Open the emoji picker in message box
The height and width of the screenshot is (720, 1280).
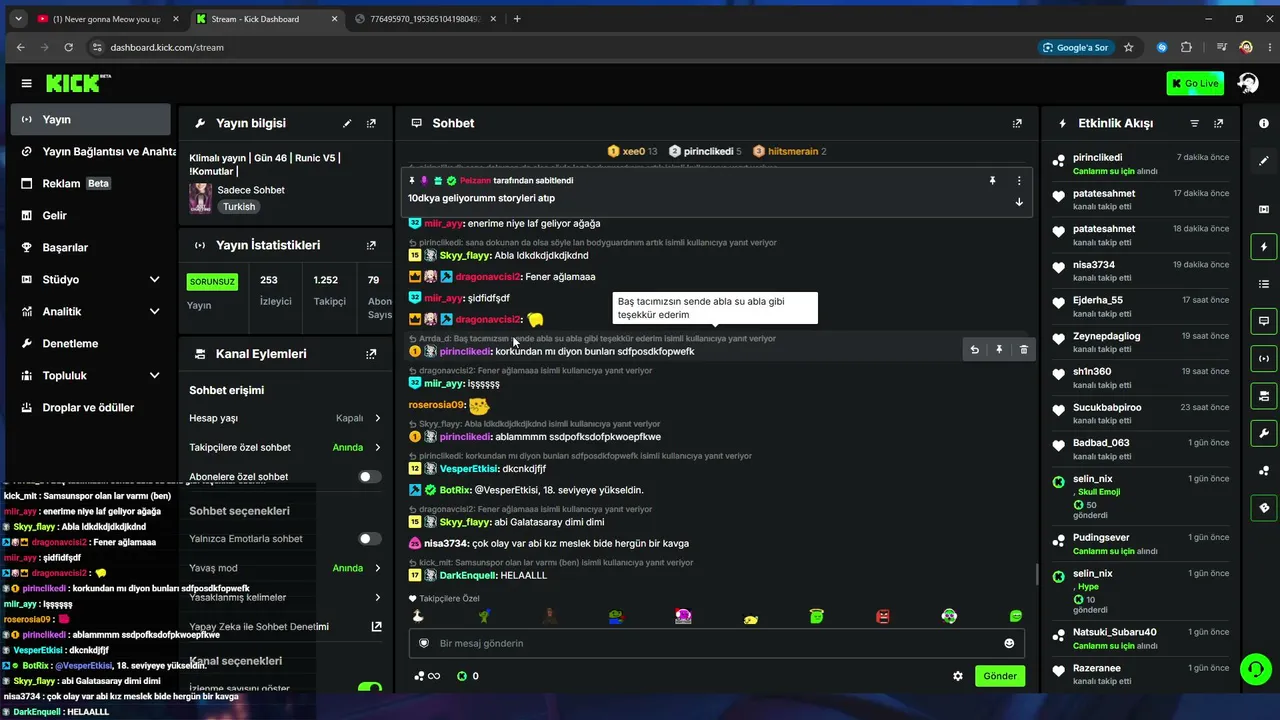tap(1009, 643)
